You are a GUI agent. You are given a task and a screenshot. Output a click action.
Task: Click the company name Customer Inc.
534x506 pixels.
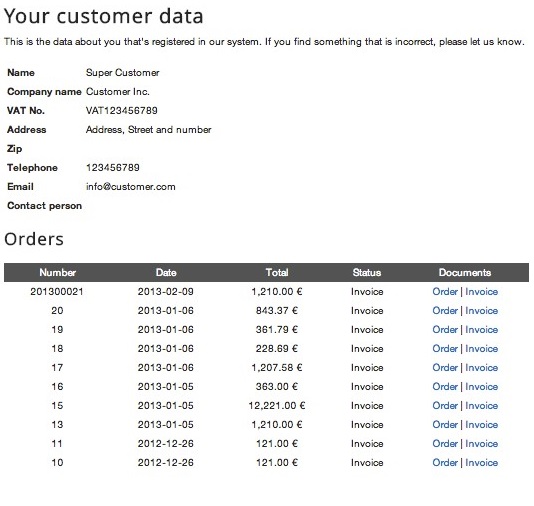tap(117, 92)
